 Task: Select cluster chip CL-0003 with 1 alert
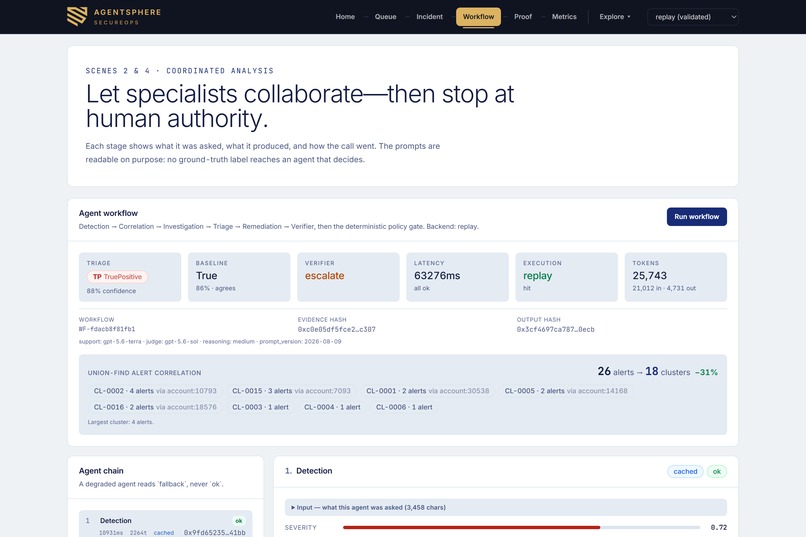pyautogui.click(x=261, y=407)
